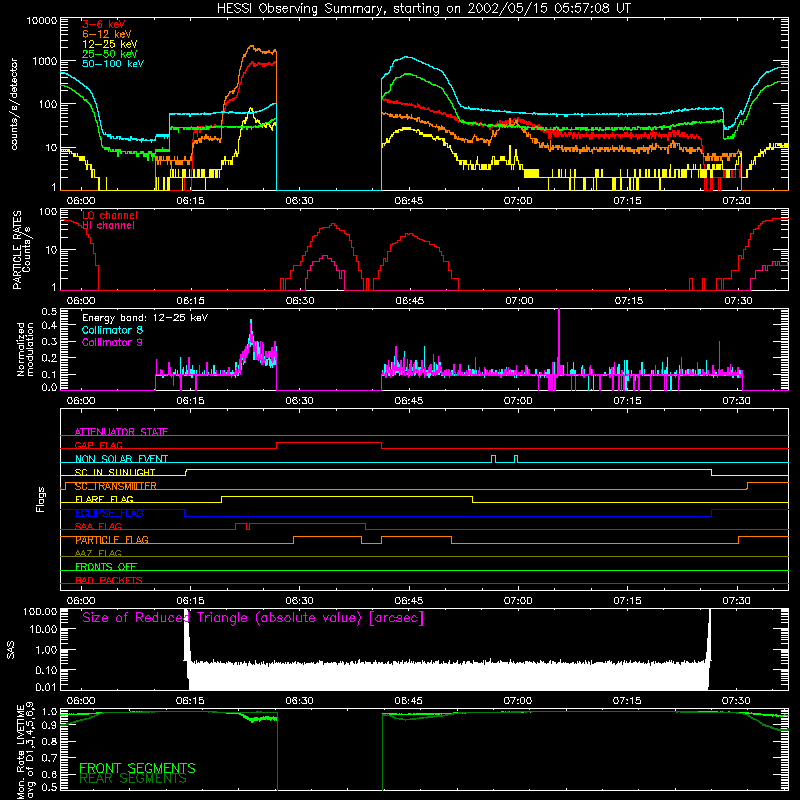Click the Flags panel axis label
This screenshot has width=800, height=800.
coord(41,499)
